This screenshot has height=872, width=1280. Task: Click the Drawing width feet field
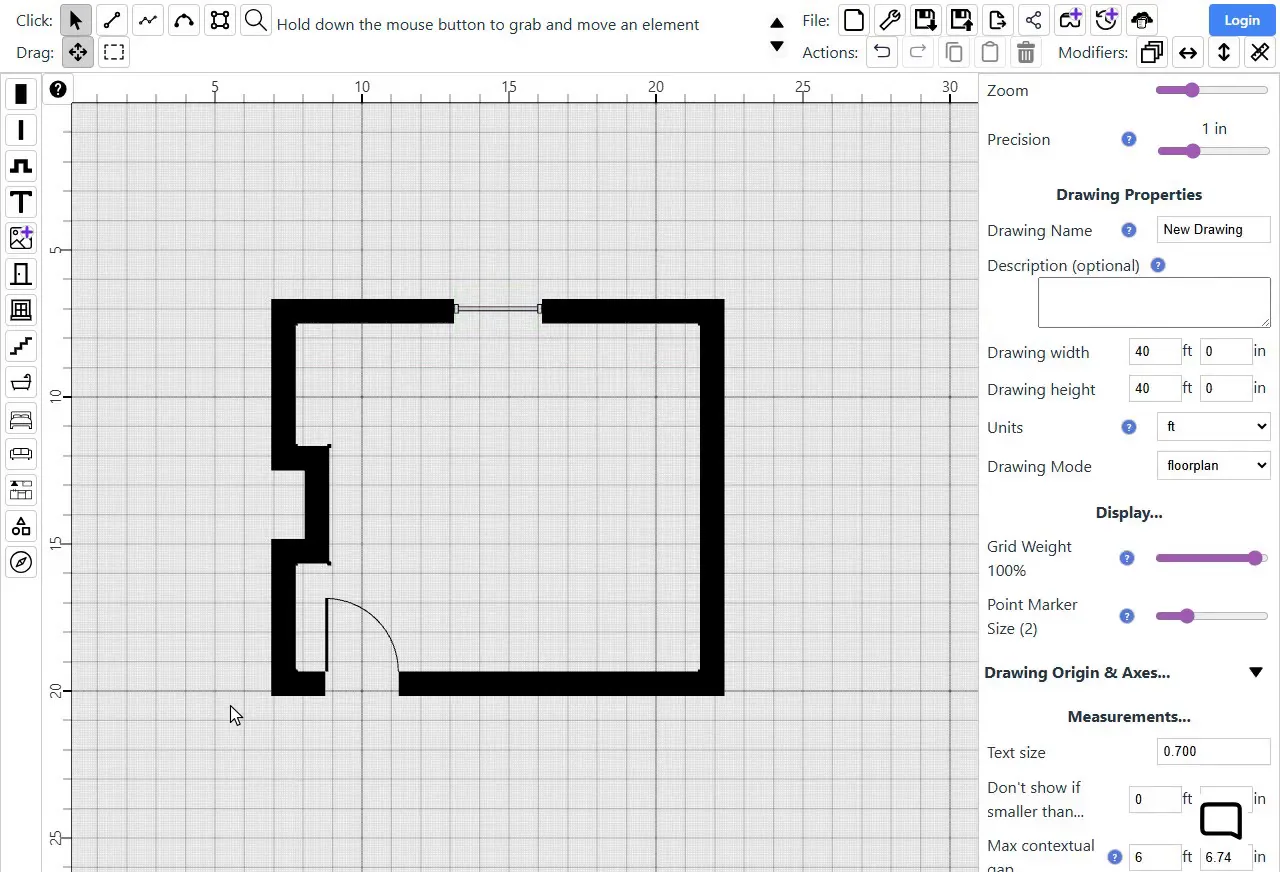click(1155, 351)
